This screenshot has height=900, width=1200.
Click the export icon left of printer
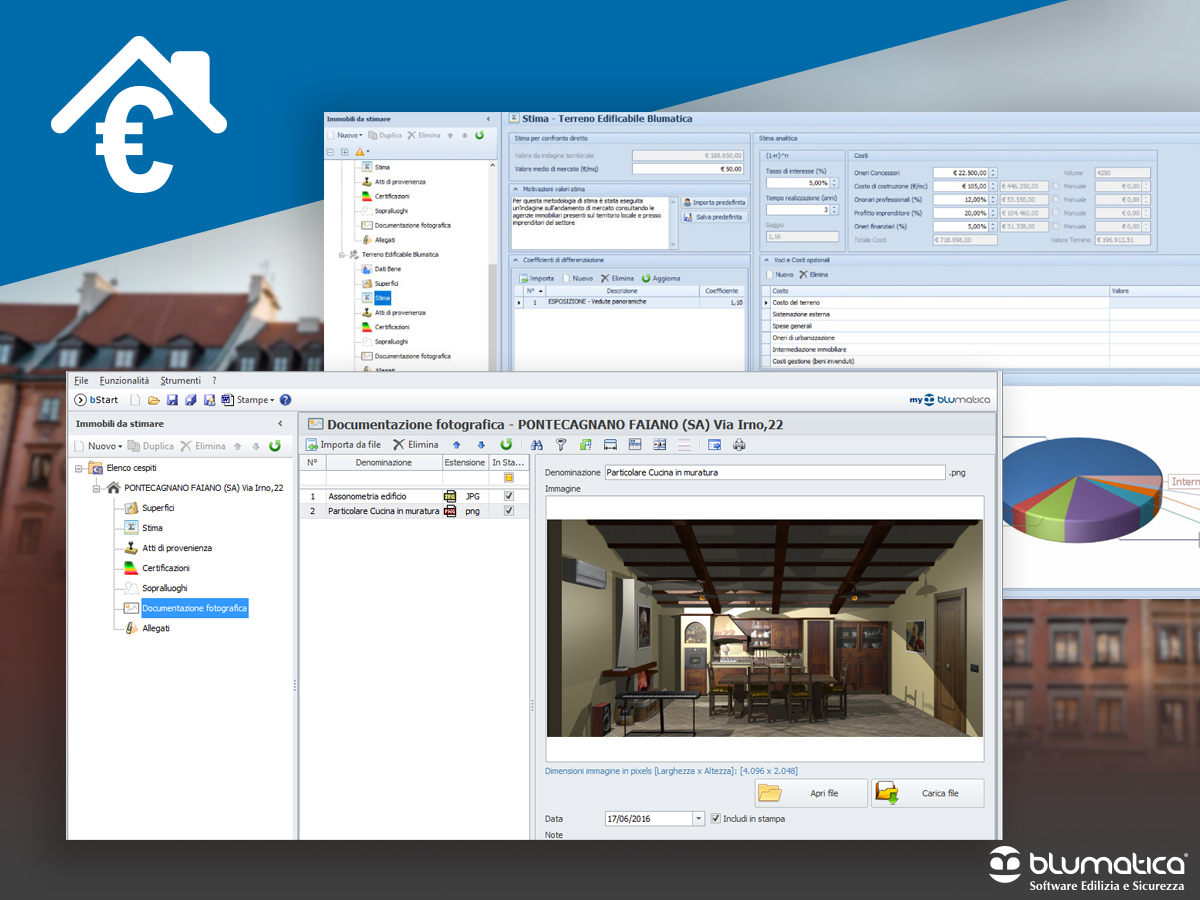(x=715, y=445)
